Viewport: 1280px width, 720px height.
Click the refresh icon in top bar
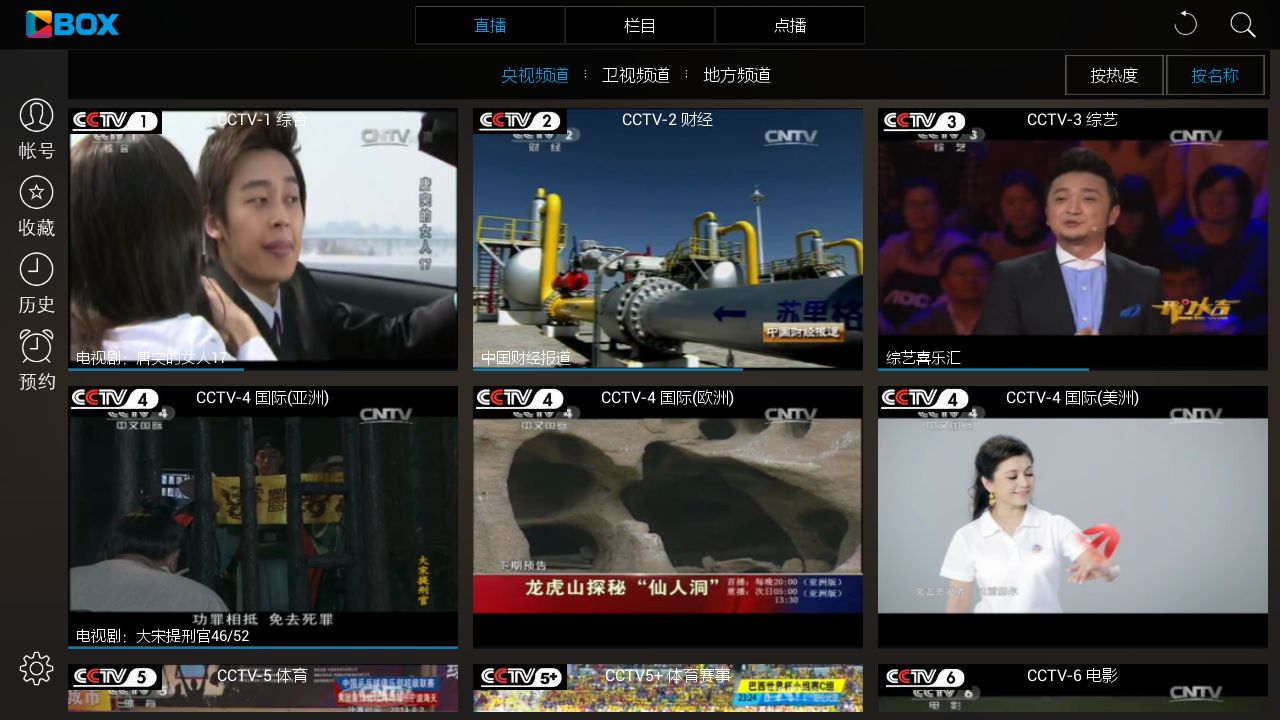coord(1185,24)
